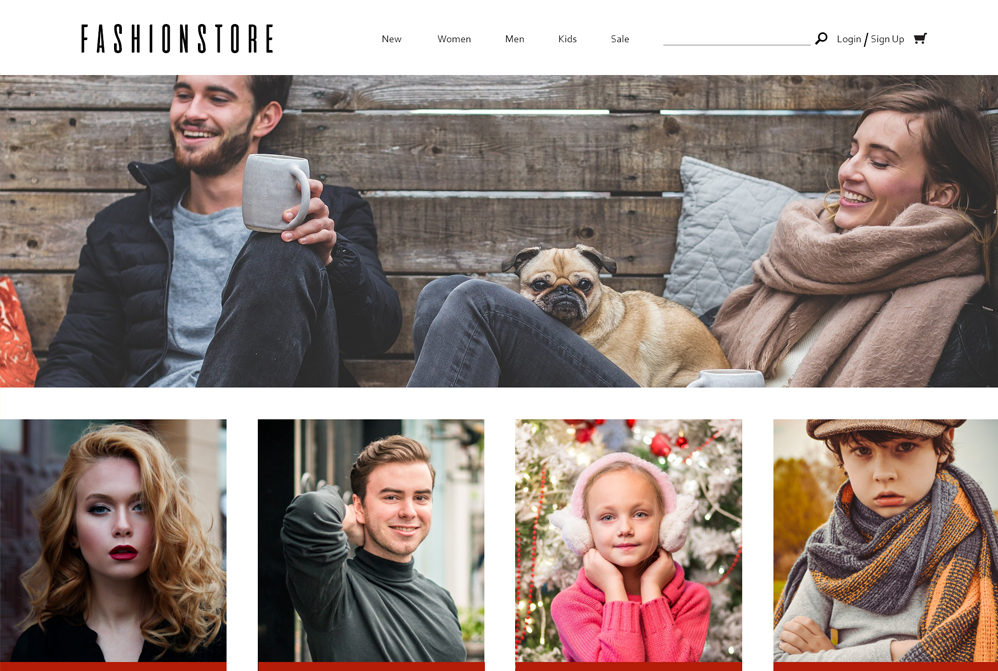Viewport: 998px width, 671px height.
Task: Go to the Kids section
Action: [x=567, y=39]
